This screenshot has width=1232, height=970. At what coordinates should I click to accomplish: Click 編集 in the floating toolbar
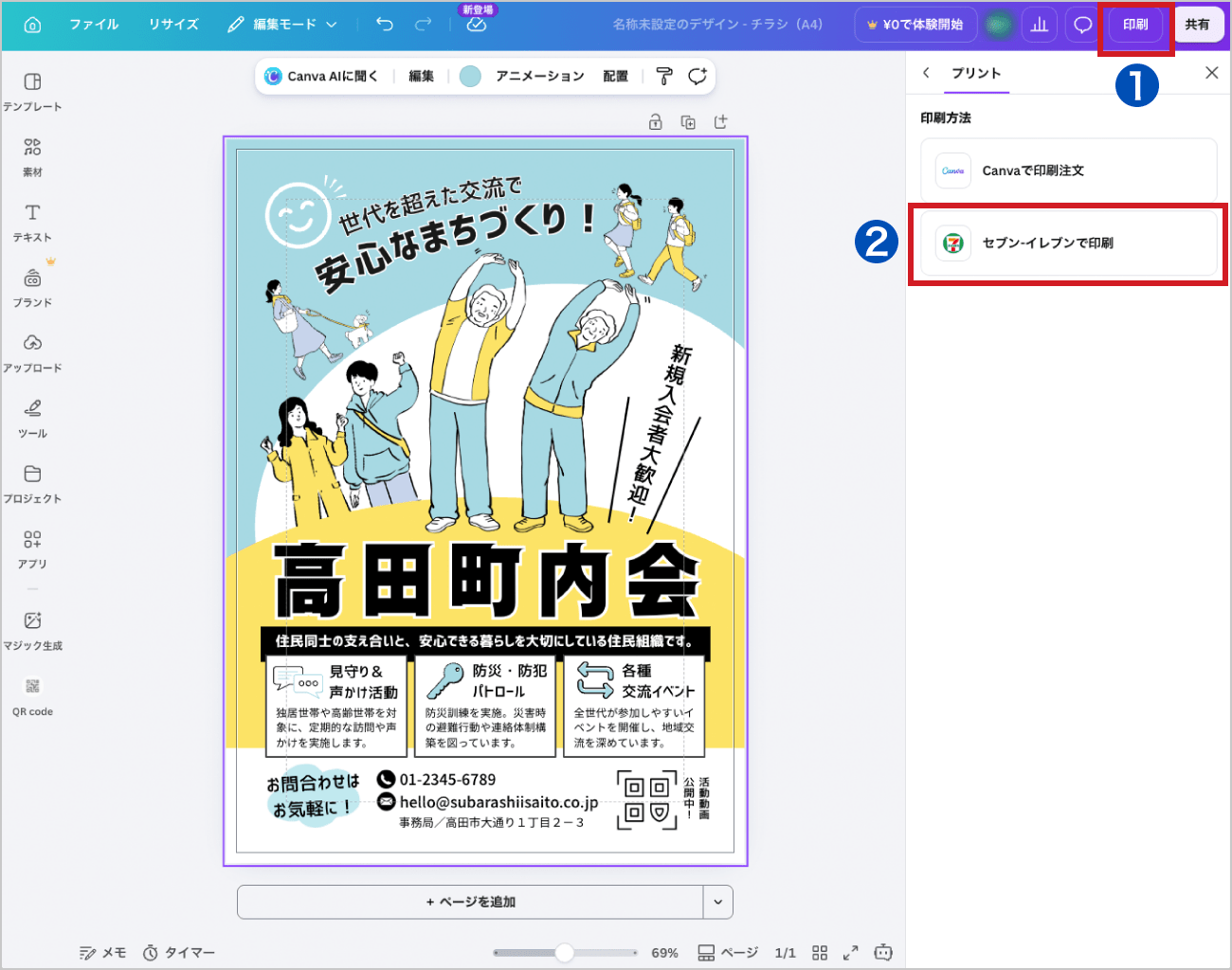pyautogui.click(x=421, y=77)
